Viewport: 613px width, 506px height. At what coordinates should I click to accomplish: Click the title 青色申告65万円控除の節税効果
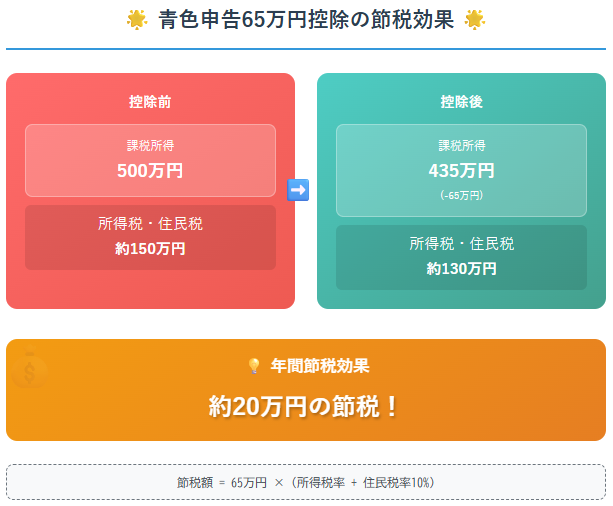pos(306,20)
